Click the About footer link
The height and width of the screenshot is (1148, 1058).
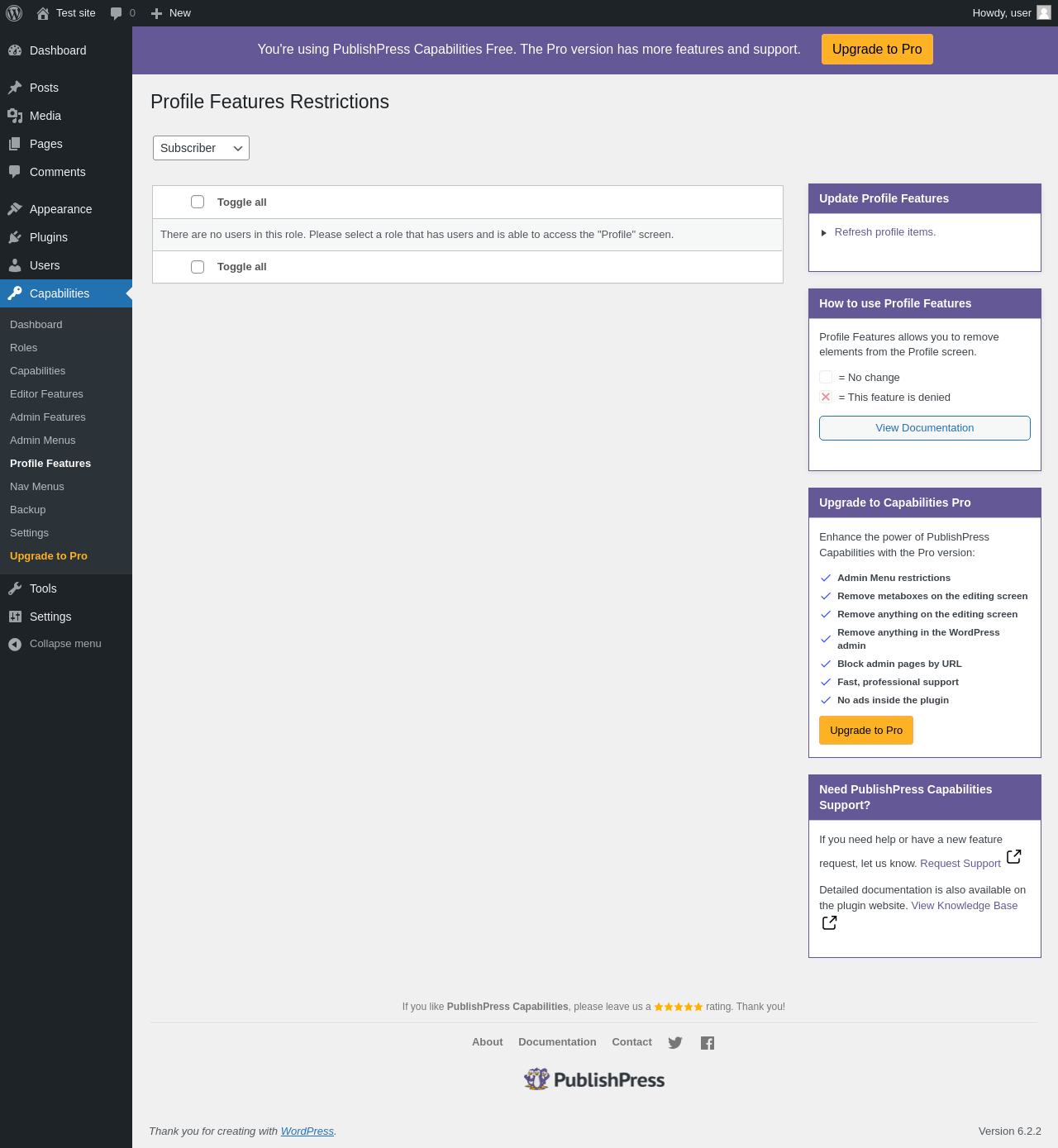[x=488, y=1042]
